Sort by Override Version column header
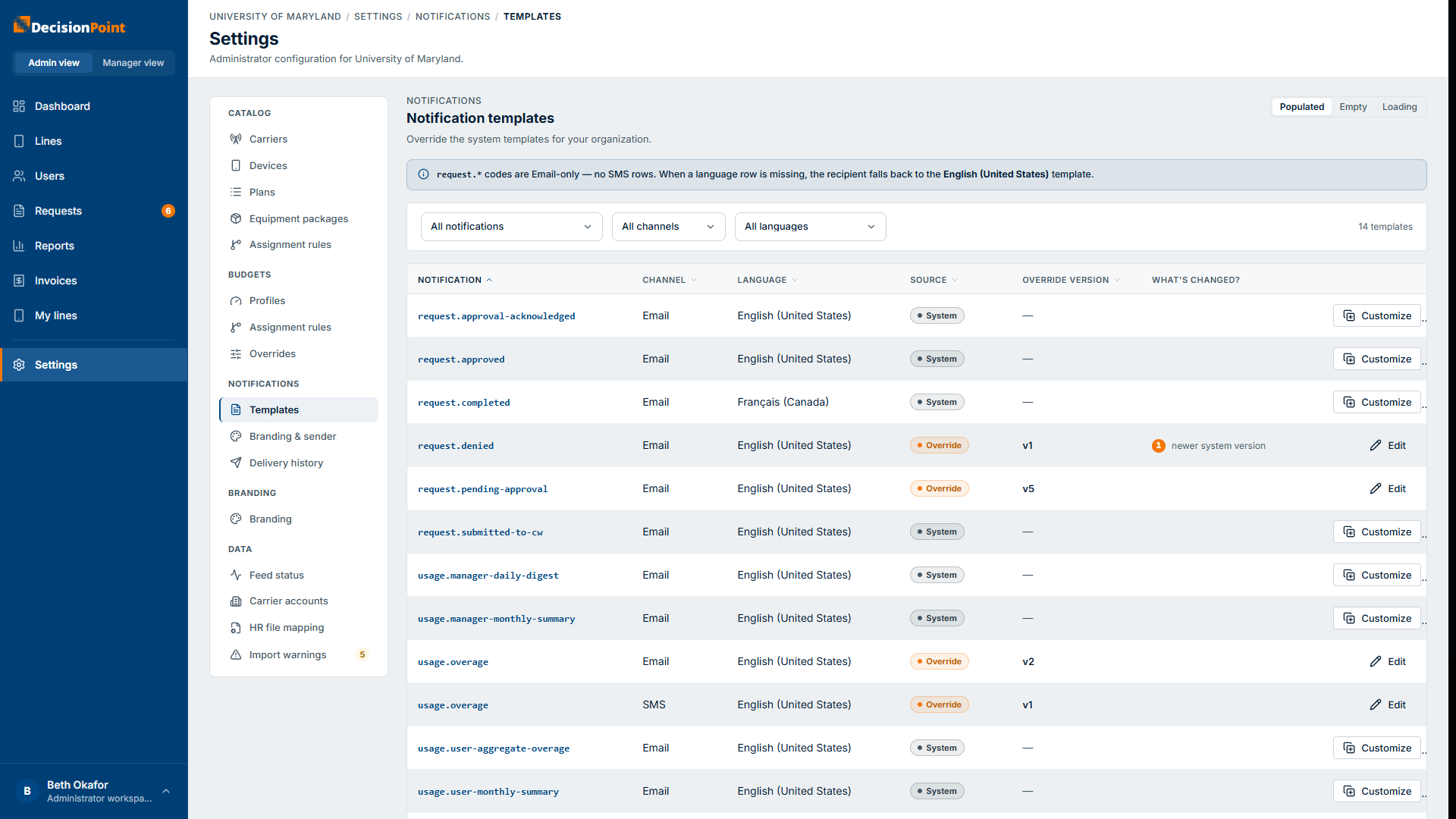 (x=1071, y=280)
